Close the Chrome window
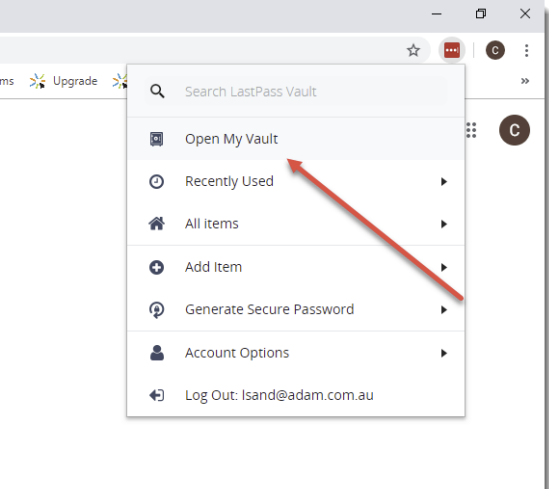 pyautogui.click(x=525, y=14)
